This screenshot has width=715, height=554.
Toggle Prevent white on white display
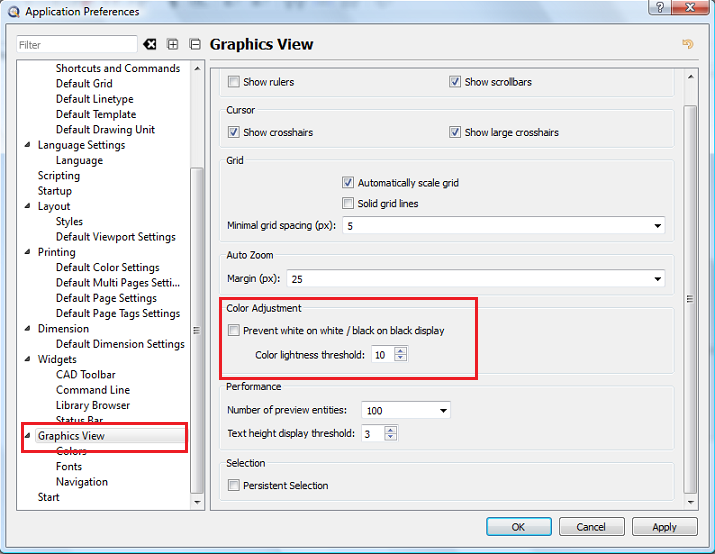click(234, 331)
